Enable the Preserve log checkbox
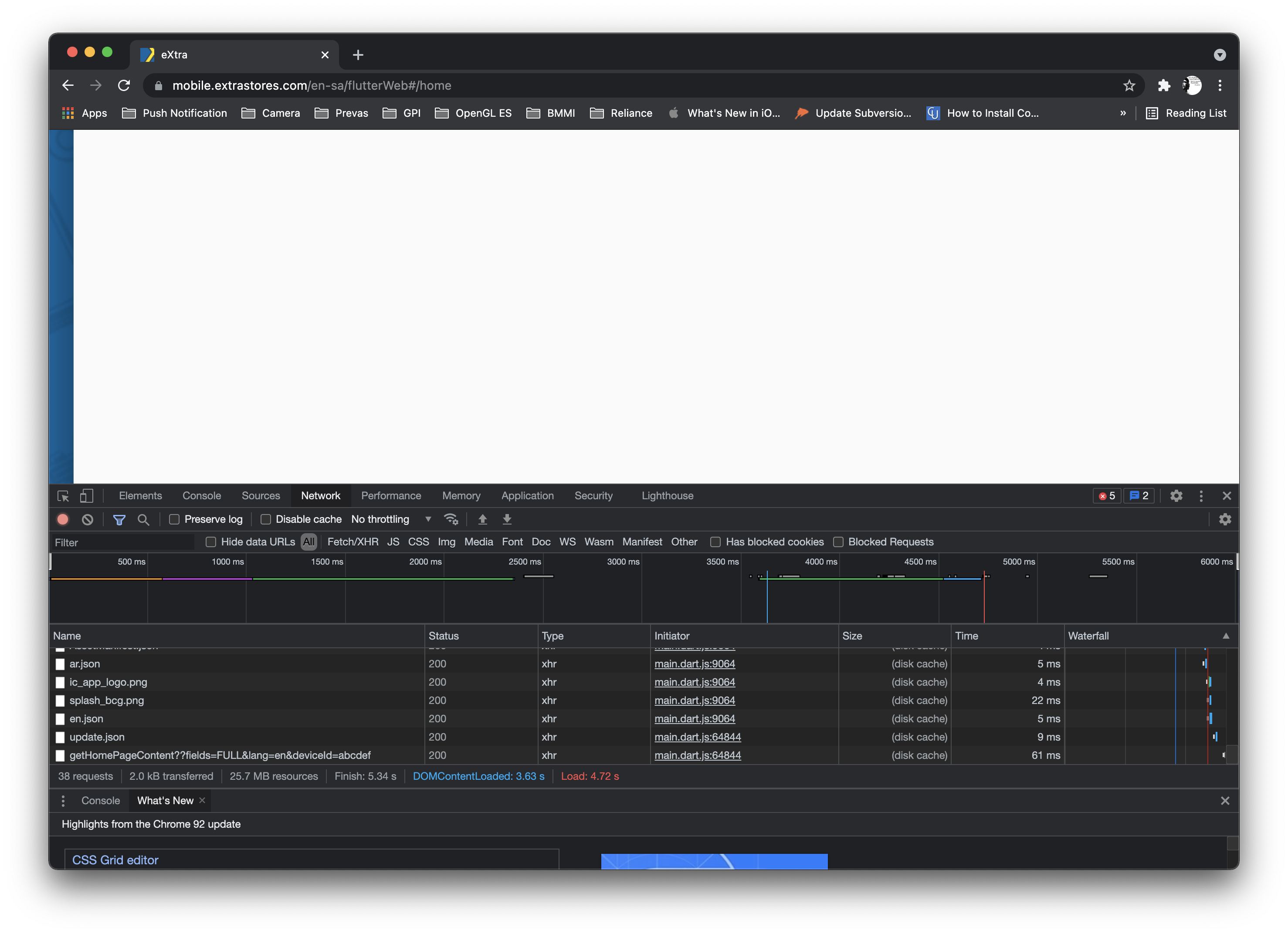Viewport: 1288px width, 934px height. (174, 519)
